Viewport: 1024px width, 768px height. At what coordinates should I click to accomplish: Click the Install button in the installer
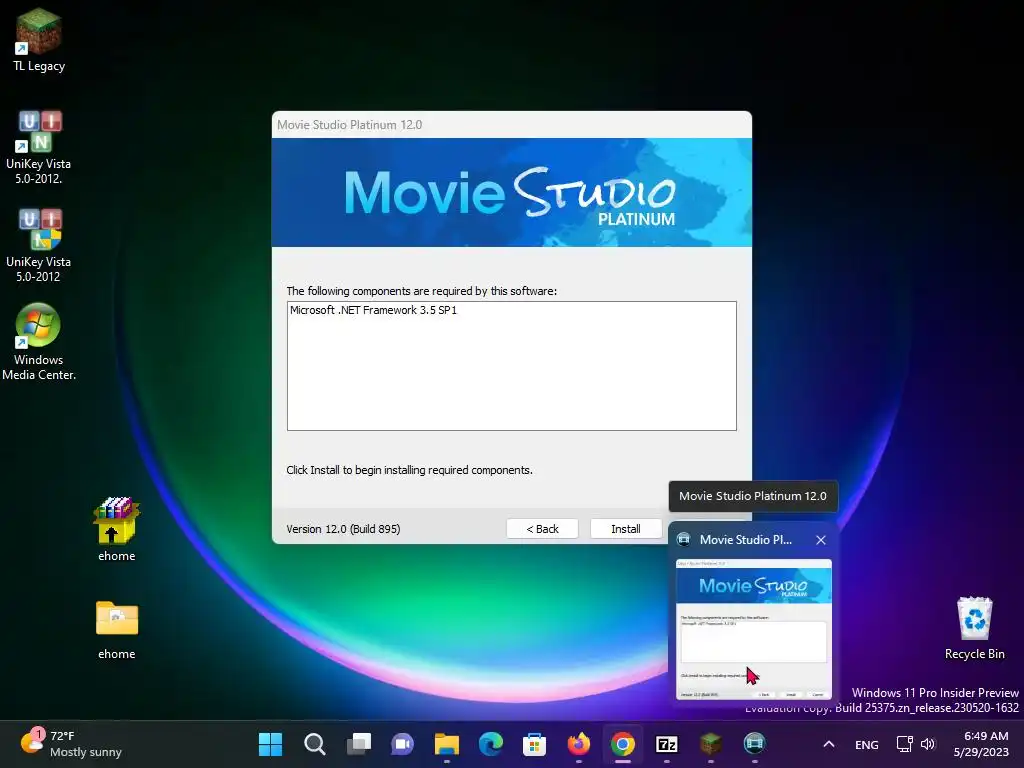(x=626, y=529)
